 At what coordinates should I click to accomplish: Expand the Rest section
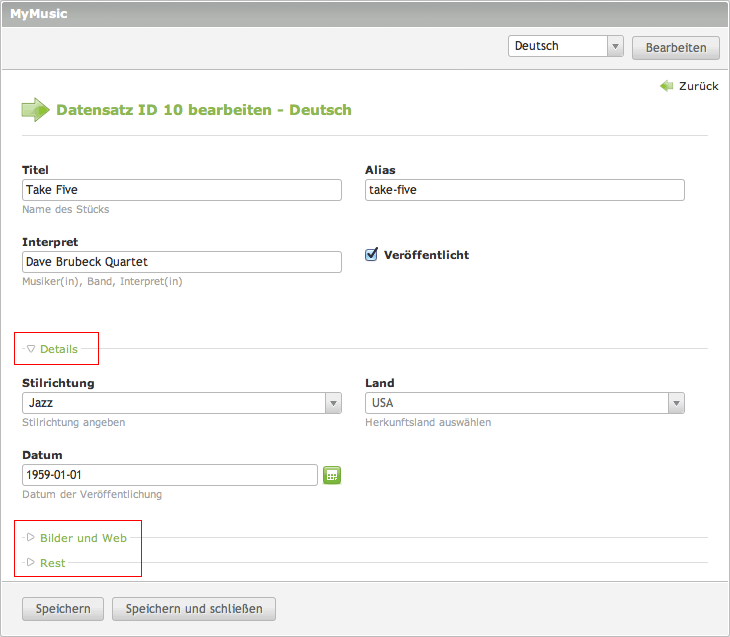[52, 563]
